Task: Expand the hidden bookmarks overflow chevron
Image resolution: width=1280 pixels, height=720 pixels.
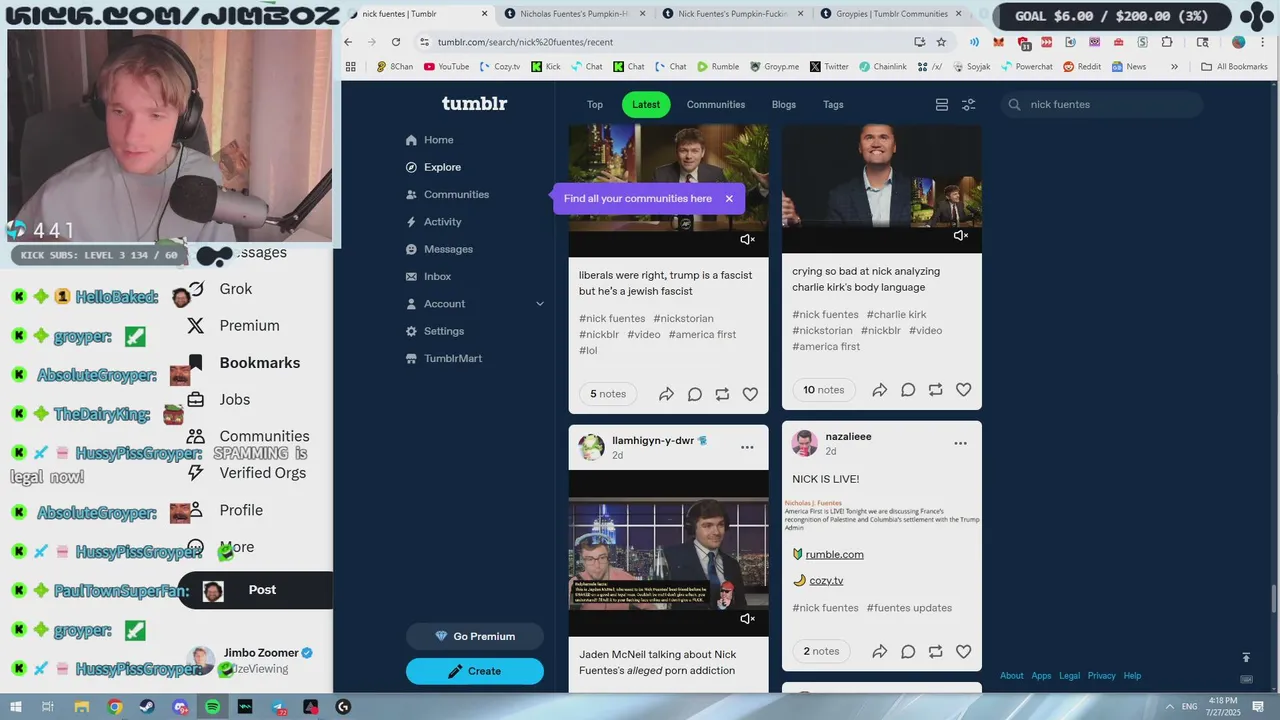Action: 1174,67
